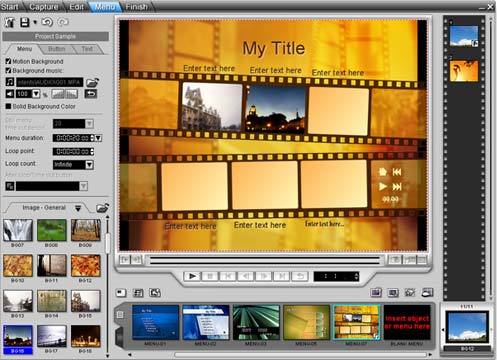Click the Previous chapter icon on menu preview
This screenshot has height=360, width=497.
[x=397, y=172]
